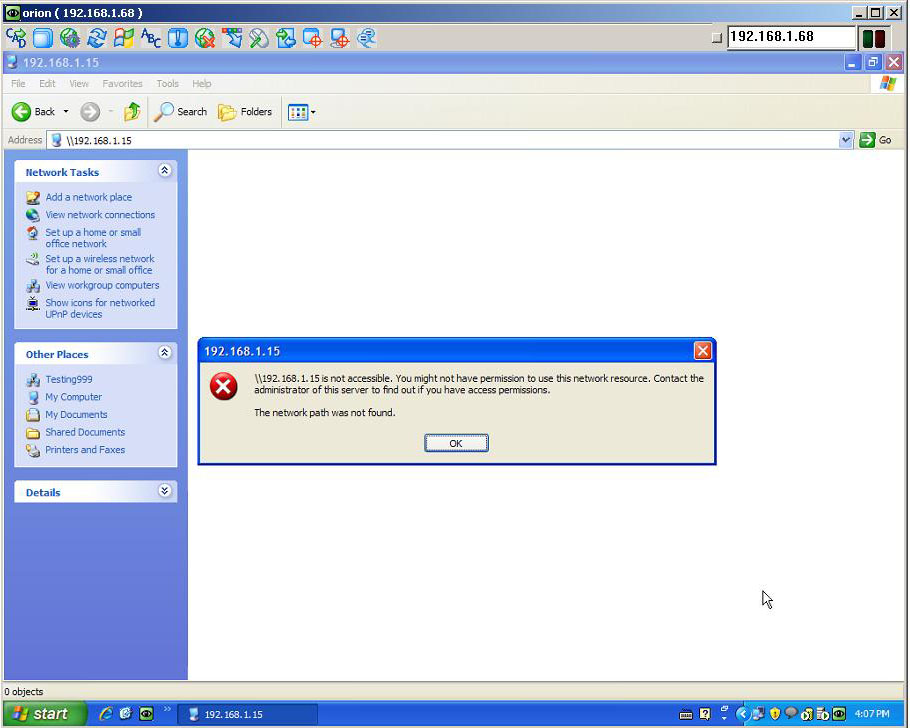This screenshot has height=728, width=910.
Task: Click the keyboard language bar icon
Action: point(685,714)
